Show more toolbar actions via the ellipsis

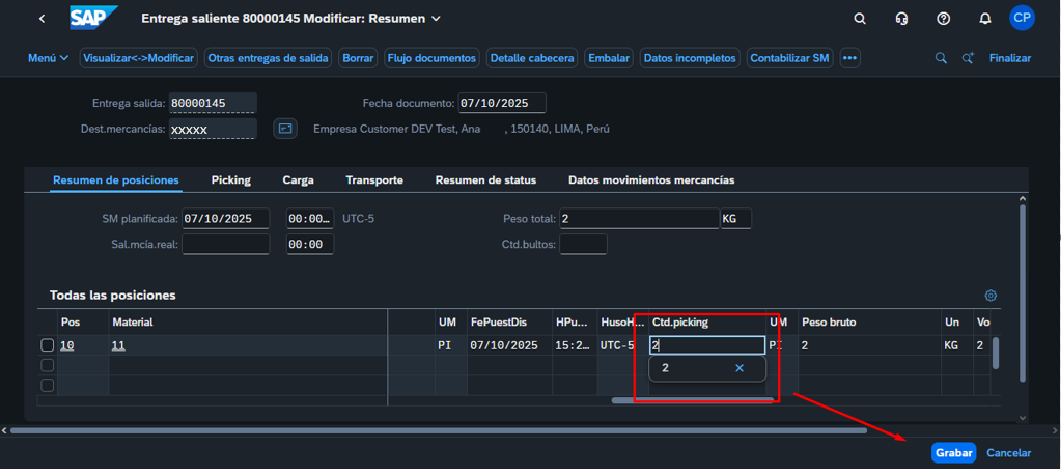pyautogui.click(x=850, y=58)
